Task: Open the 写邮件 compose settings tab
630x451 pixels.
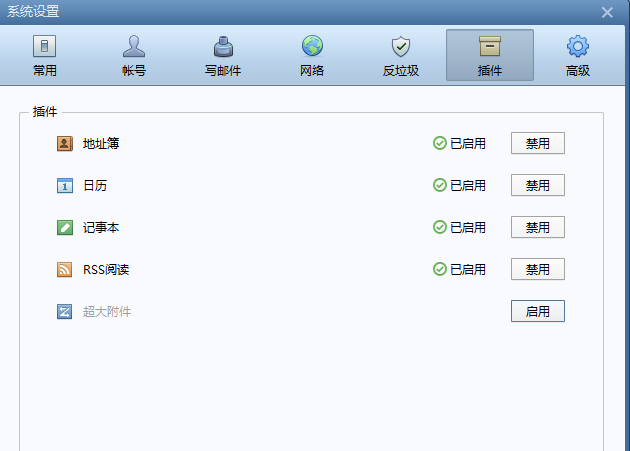Action: tap(223, 56)
